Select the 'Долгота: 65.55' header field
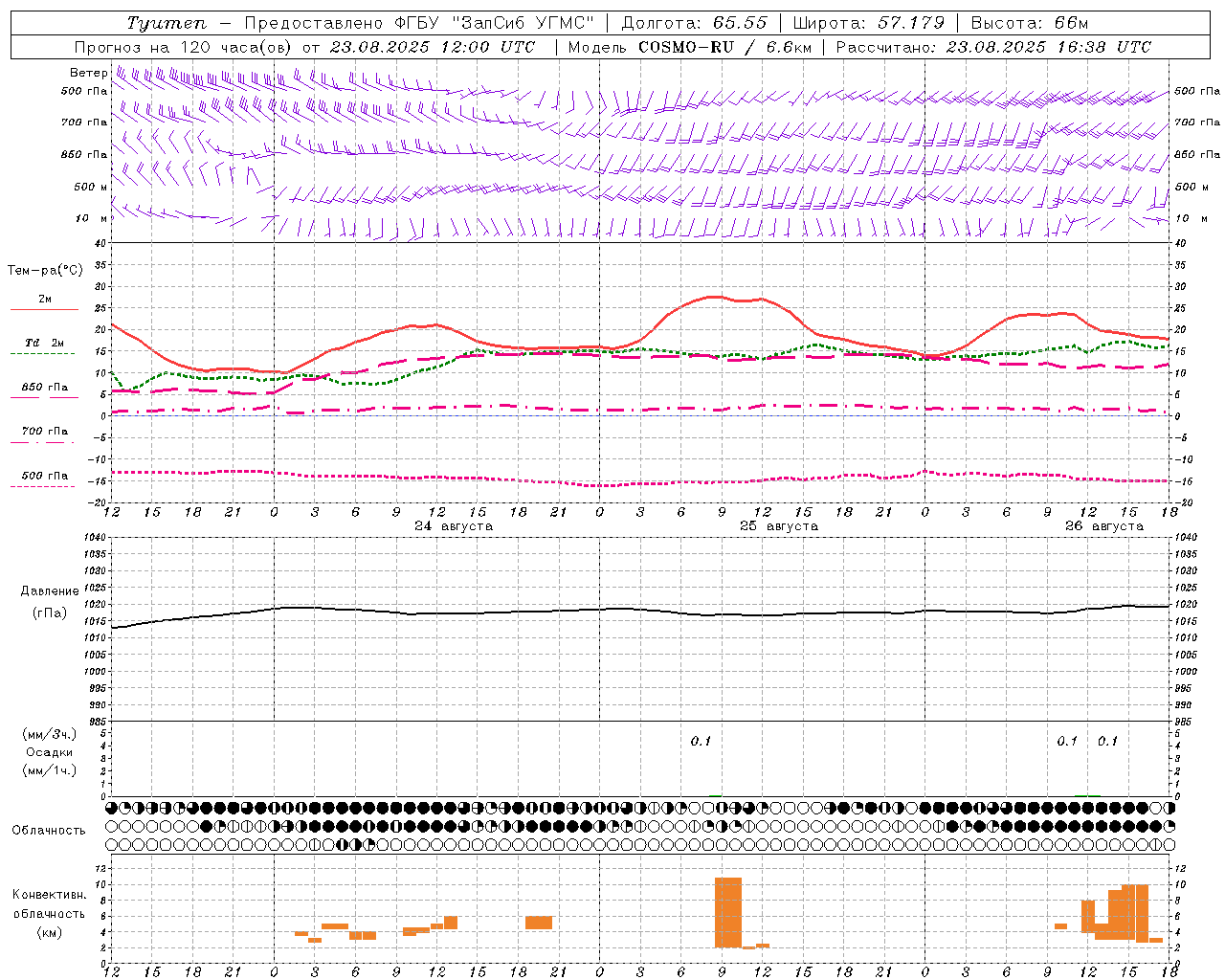This screenshot has height=980, width=1225. [694, 23]
